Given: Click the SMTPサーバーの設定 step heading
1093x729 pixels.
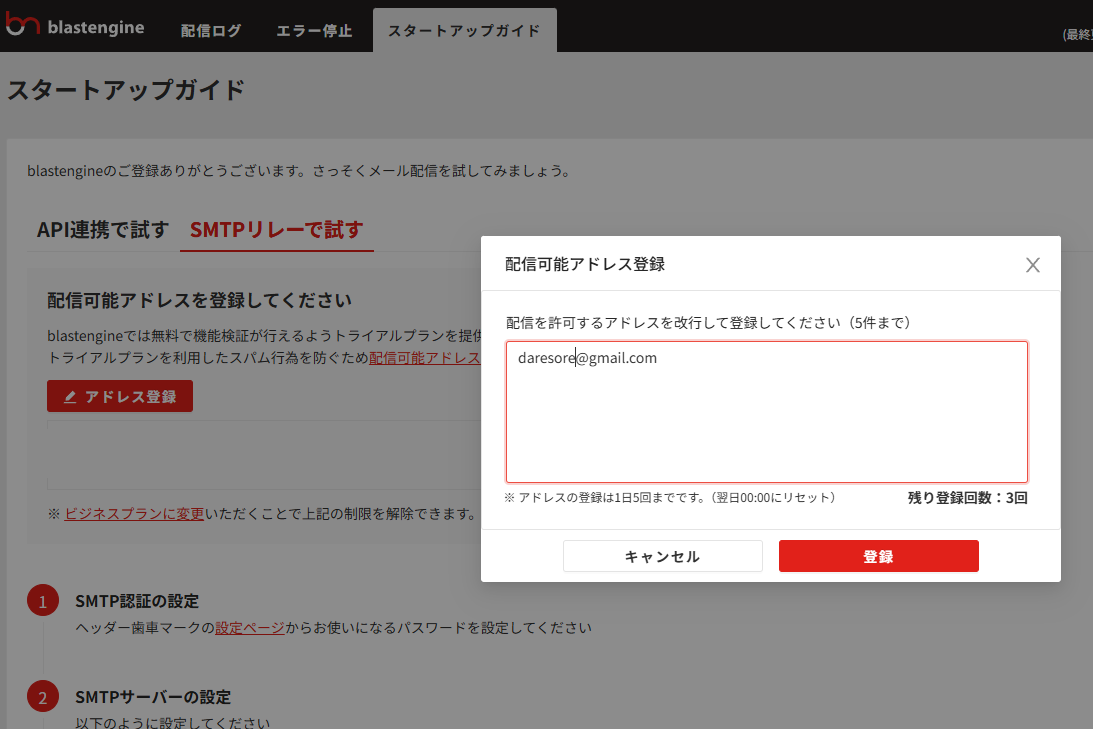Looking at the screenshot, I should tap(153, 697).
